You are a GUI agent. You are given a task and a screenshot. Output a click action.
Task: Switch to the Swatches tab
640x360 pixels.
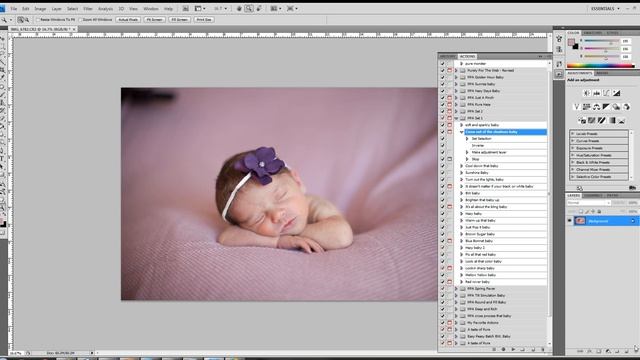[x=593, y=33]
